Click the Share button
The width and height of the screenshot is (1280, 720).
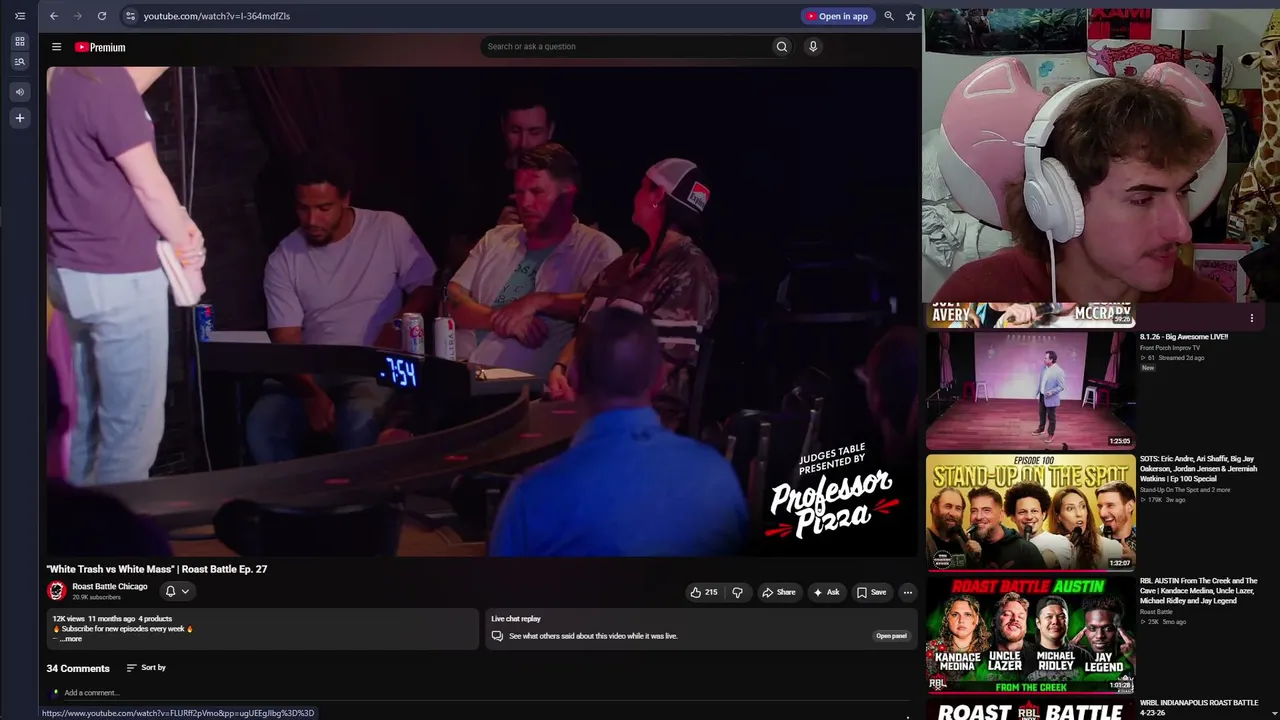click(x=779, y=592)
